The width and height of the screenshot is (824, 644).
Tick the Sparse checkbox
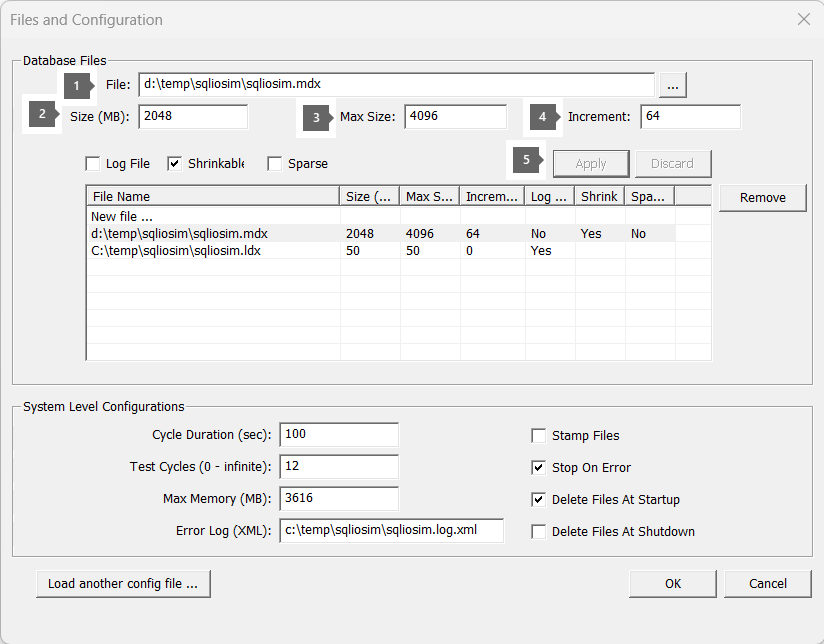coord(275,164)
